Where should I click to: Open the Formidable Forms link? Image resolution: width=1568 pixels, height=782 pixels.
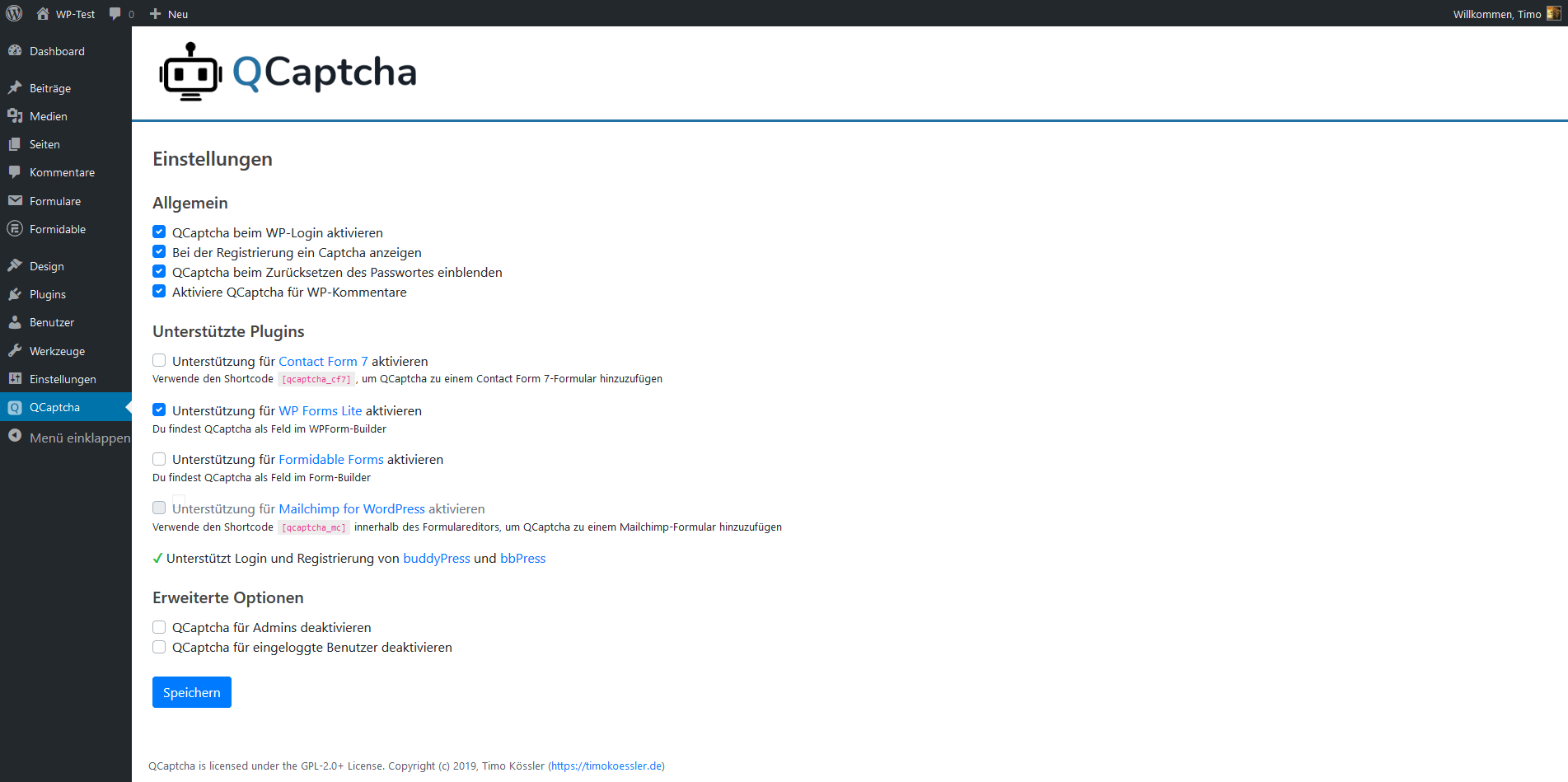point(331,459)
